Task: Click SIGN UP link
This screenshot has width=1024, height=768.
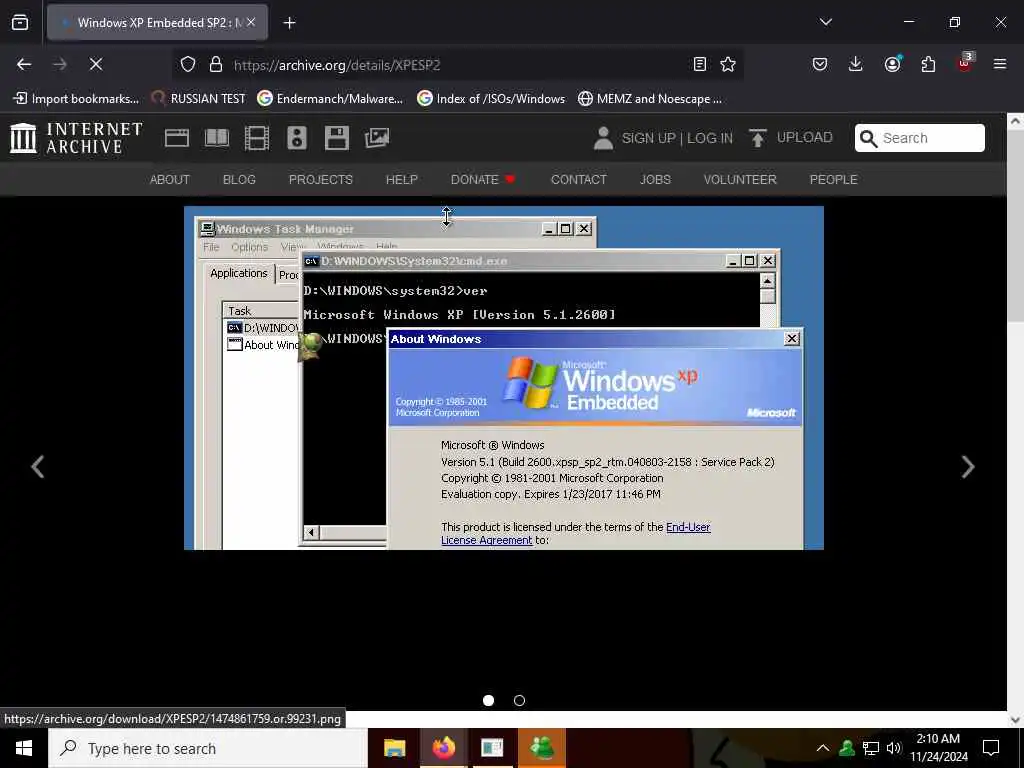Action: click(648, 138)
